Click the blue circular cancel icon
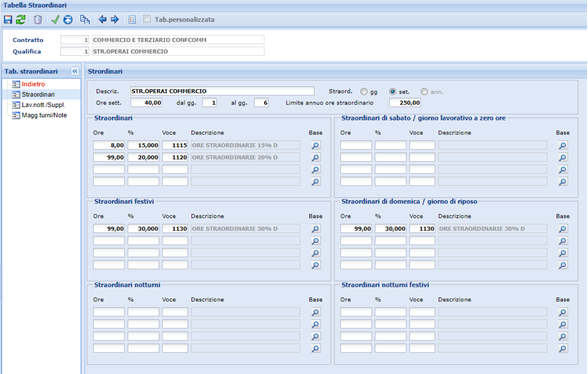 point(68,20)
